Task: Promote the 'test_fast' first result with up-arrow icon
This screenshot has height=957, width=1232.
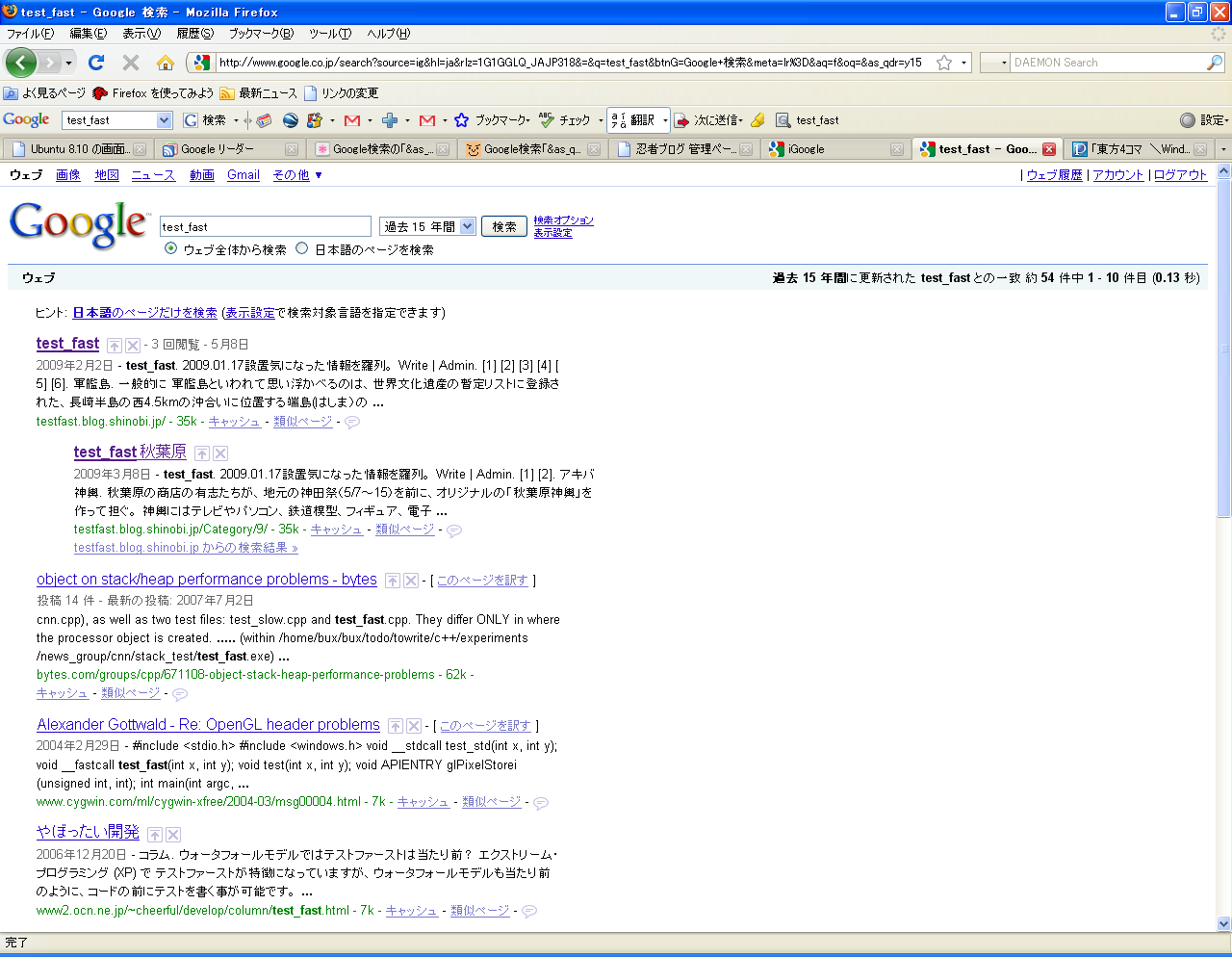Action: pyautogui.click(x=115, y=346)
